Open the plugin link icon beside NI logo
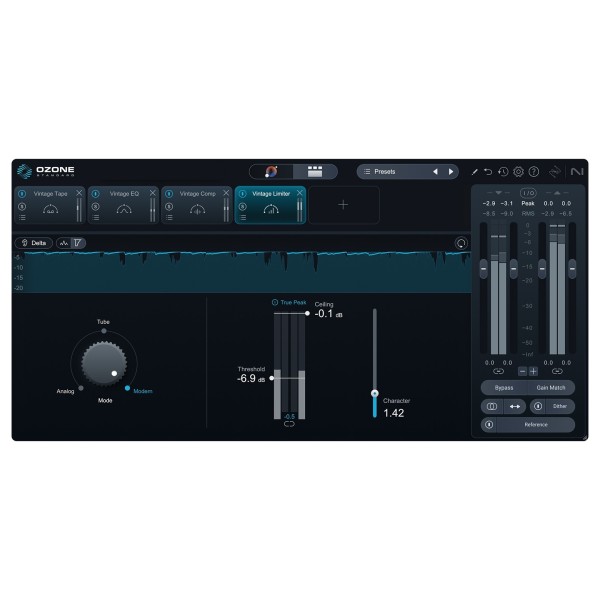This screenshot has height=600, width=600. 555,172
